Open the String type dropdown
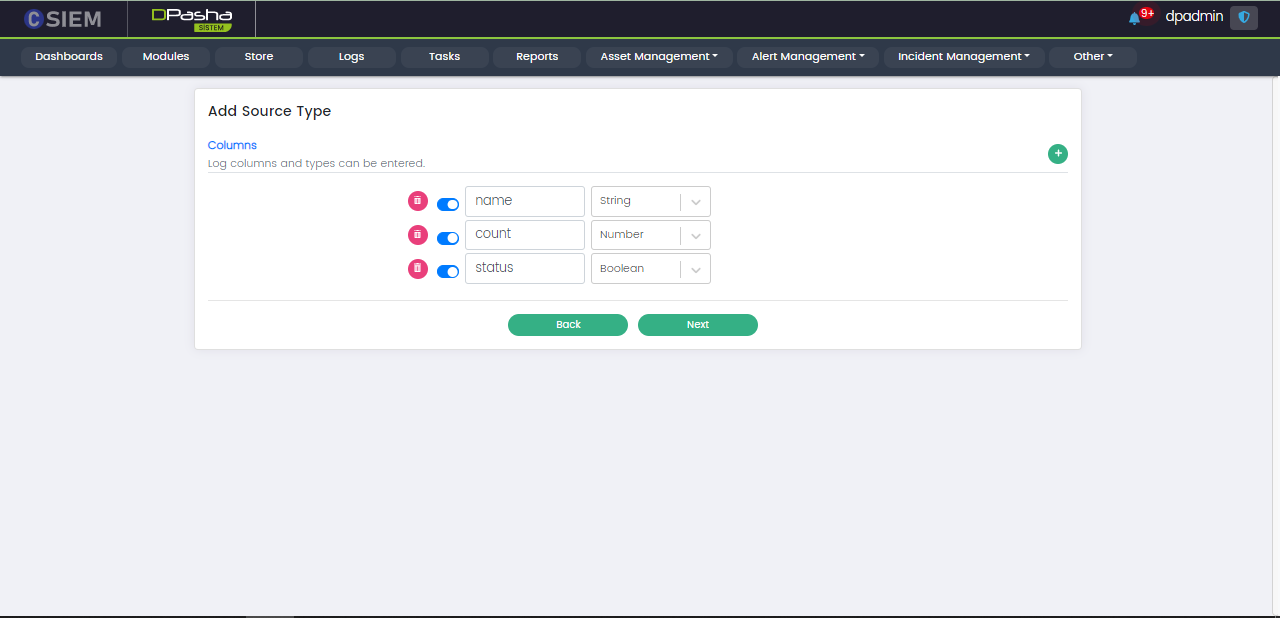This screenshot has height=618, width=1280. pyautogui.click(x=650, y=201)
